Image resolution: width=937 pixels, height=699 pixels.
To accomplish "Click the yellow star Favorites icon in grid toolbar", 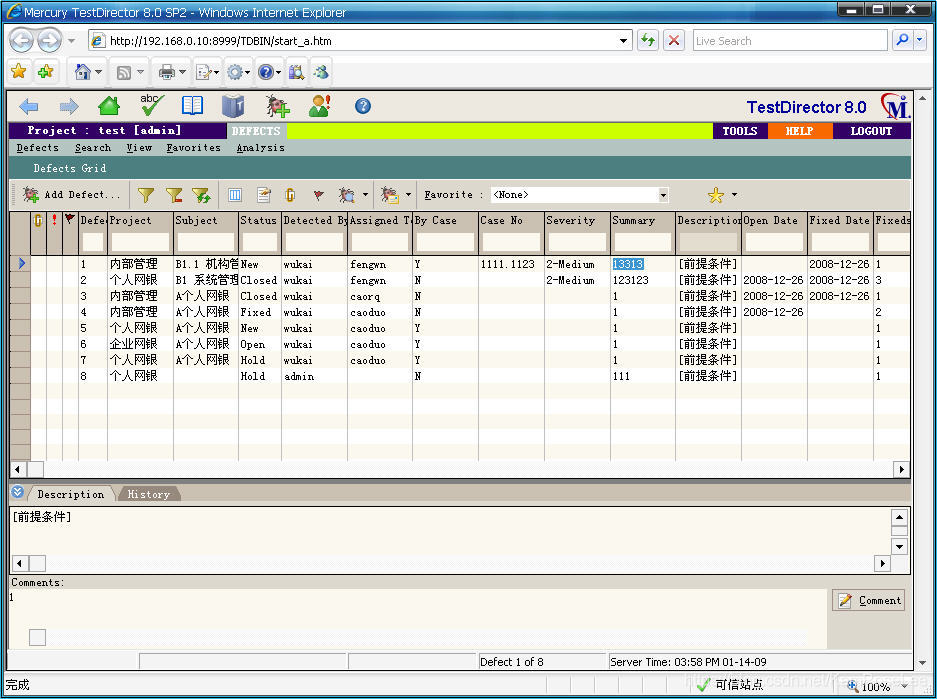I will 715,195.
